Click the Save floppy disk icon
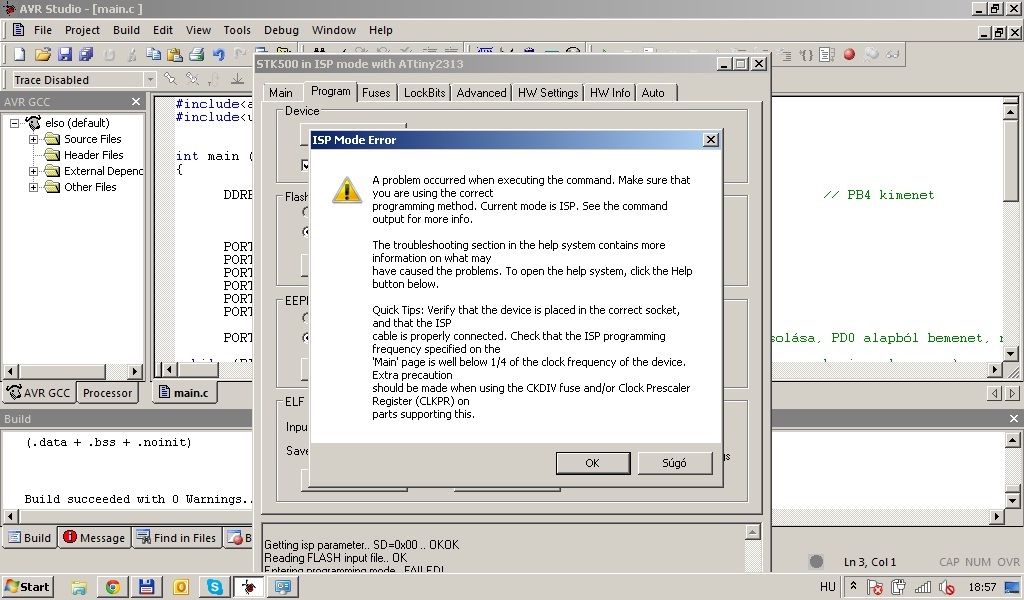The height and width of the screenshot is (600, 1024). [x=65, y=54]
